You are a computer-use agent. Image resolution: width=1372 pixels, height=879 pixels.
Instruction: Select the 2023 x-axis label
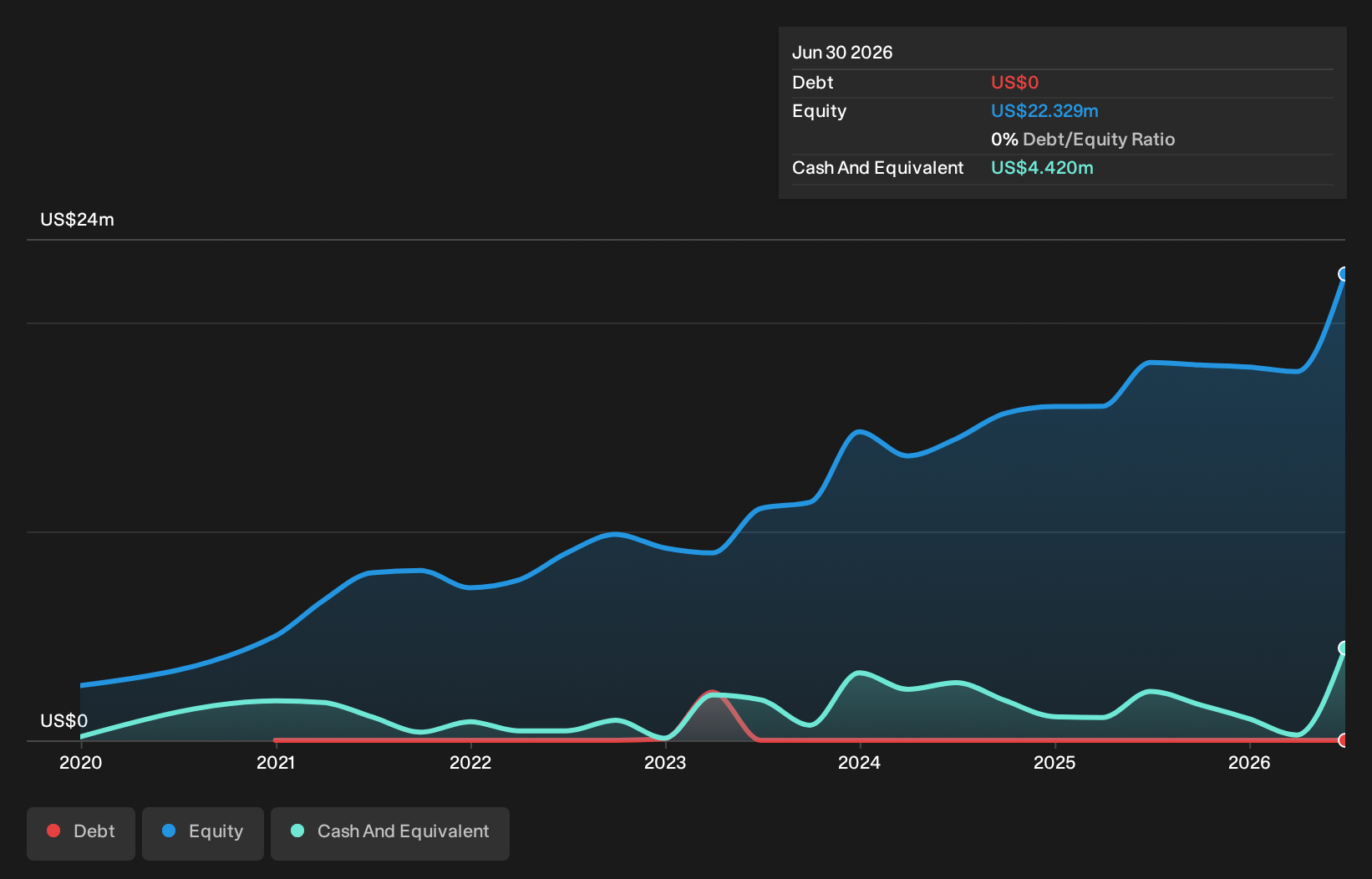pos(665,762)
